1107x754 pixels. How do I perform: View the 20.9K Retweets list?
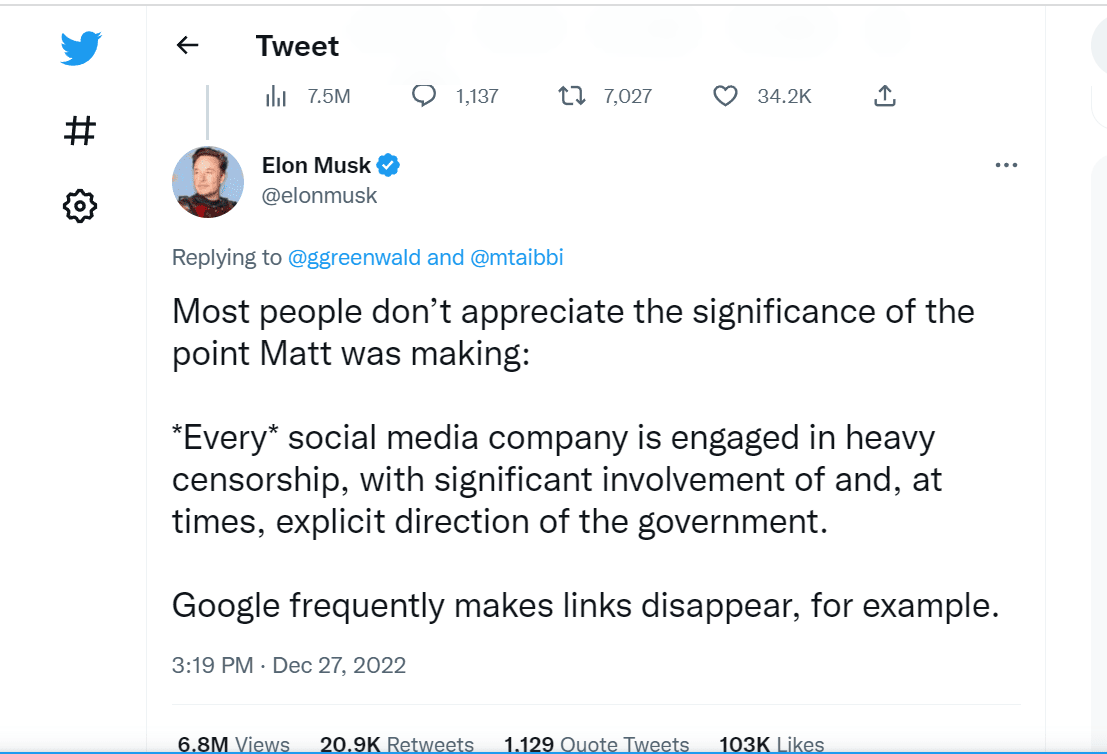(397, 745)
